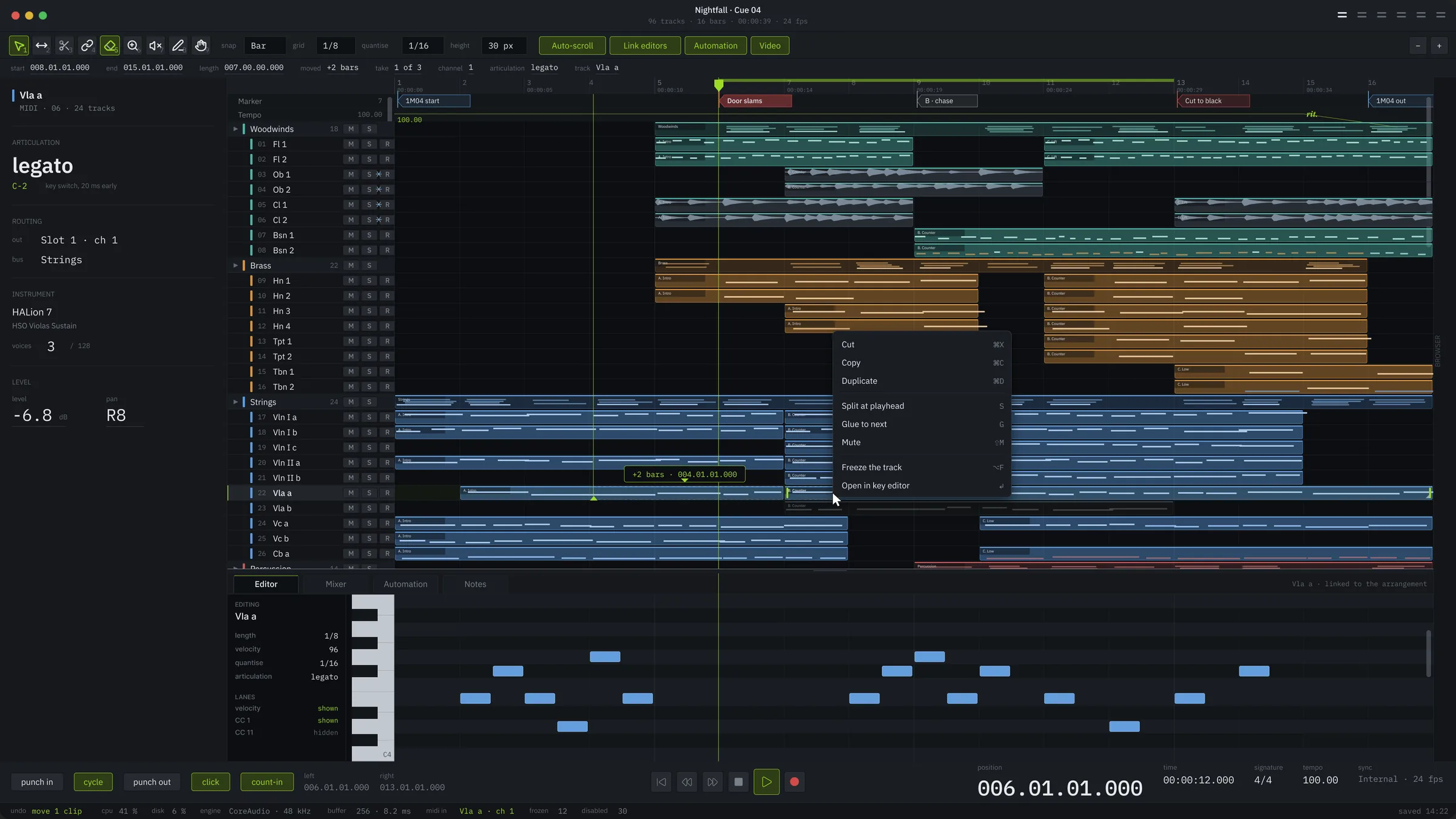Click the level -6.8 dB value
This screenshot has width=1456, height=819.
coord(33,416)
